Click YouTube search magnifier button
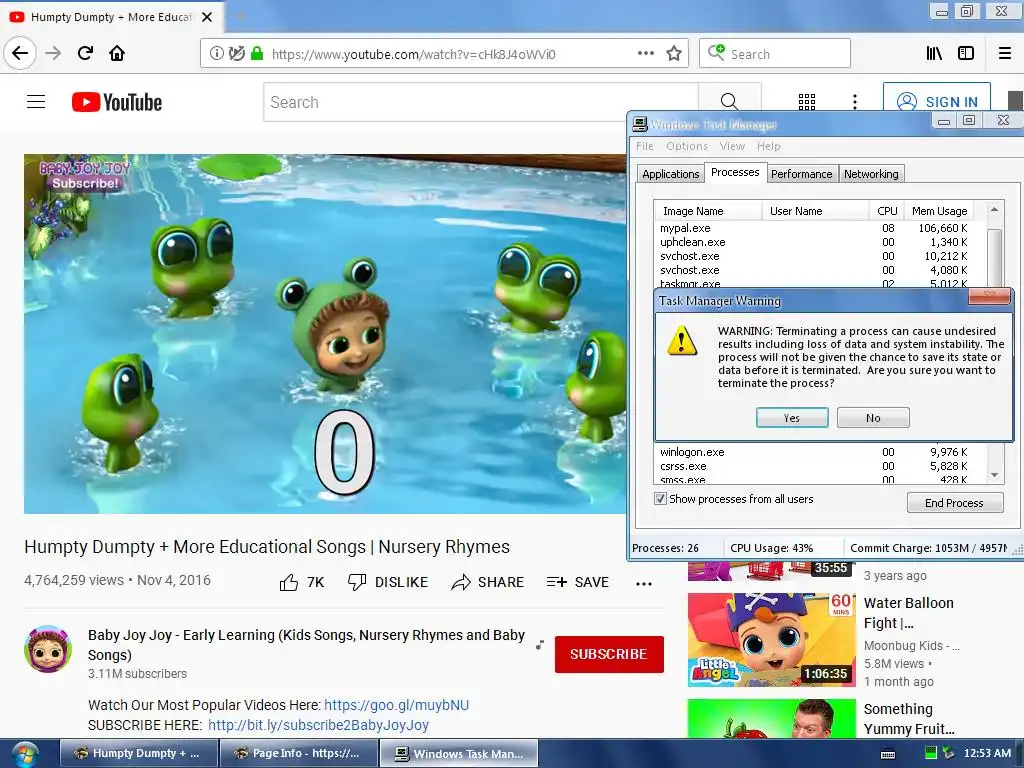 pos(729,102)
